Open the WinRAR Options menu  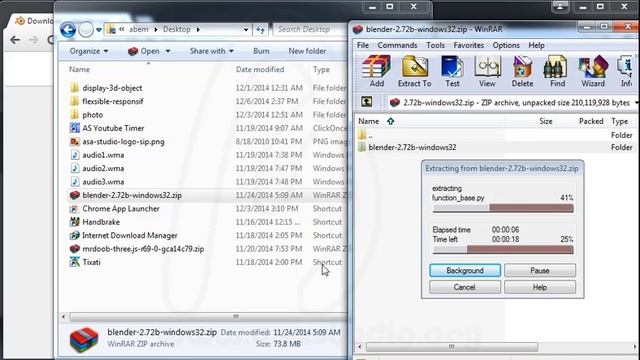(506, 45)
